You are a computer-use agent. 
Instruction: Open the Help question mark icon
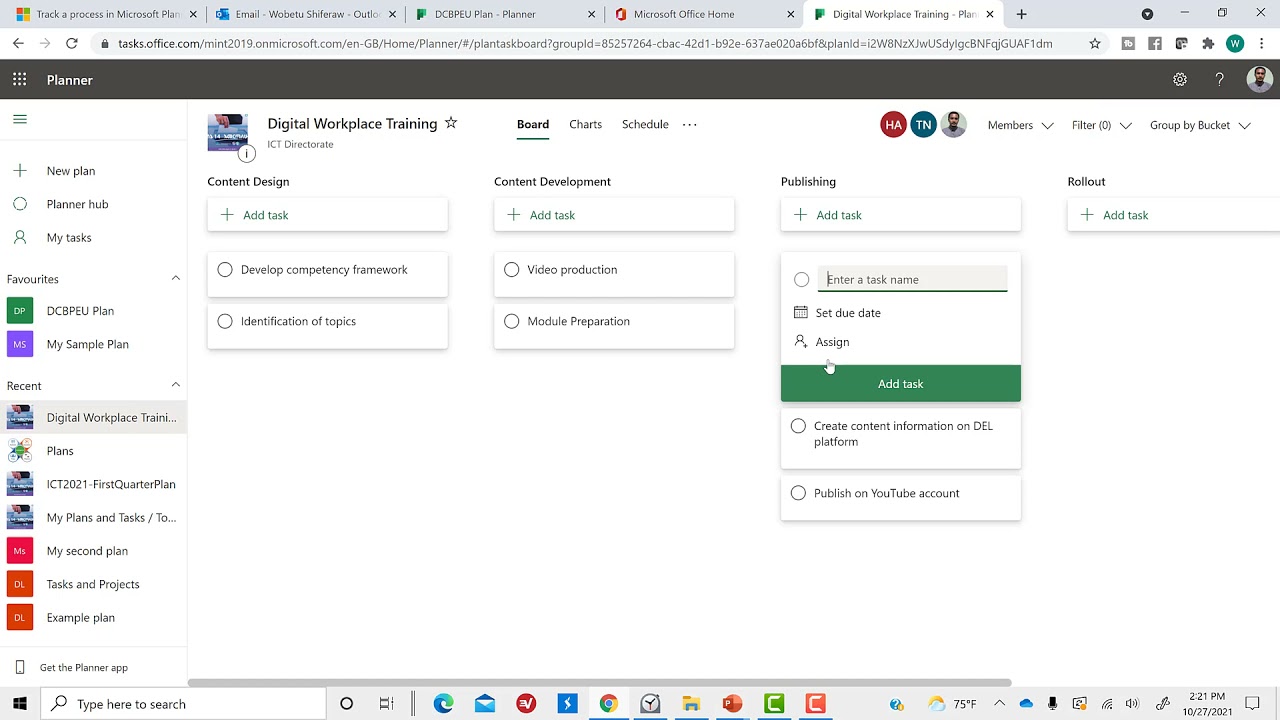[1219, 80]
